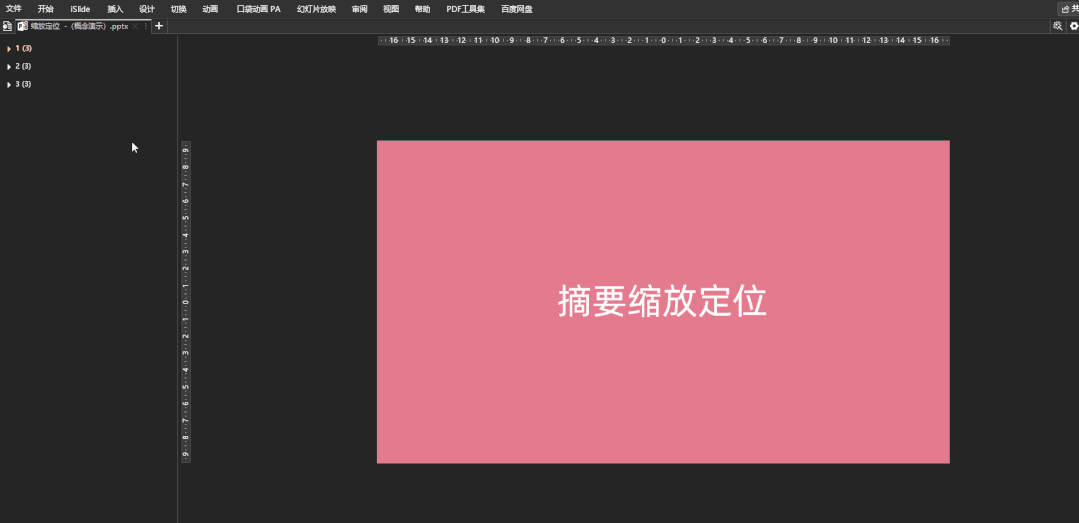Switch to the 审阅 tab
This screenshot has width=1079, height=523.
click(359, 9)
